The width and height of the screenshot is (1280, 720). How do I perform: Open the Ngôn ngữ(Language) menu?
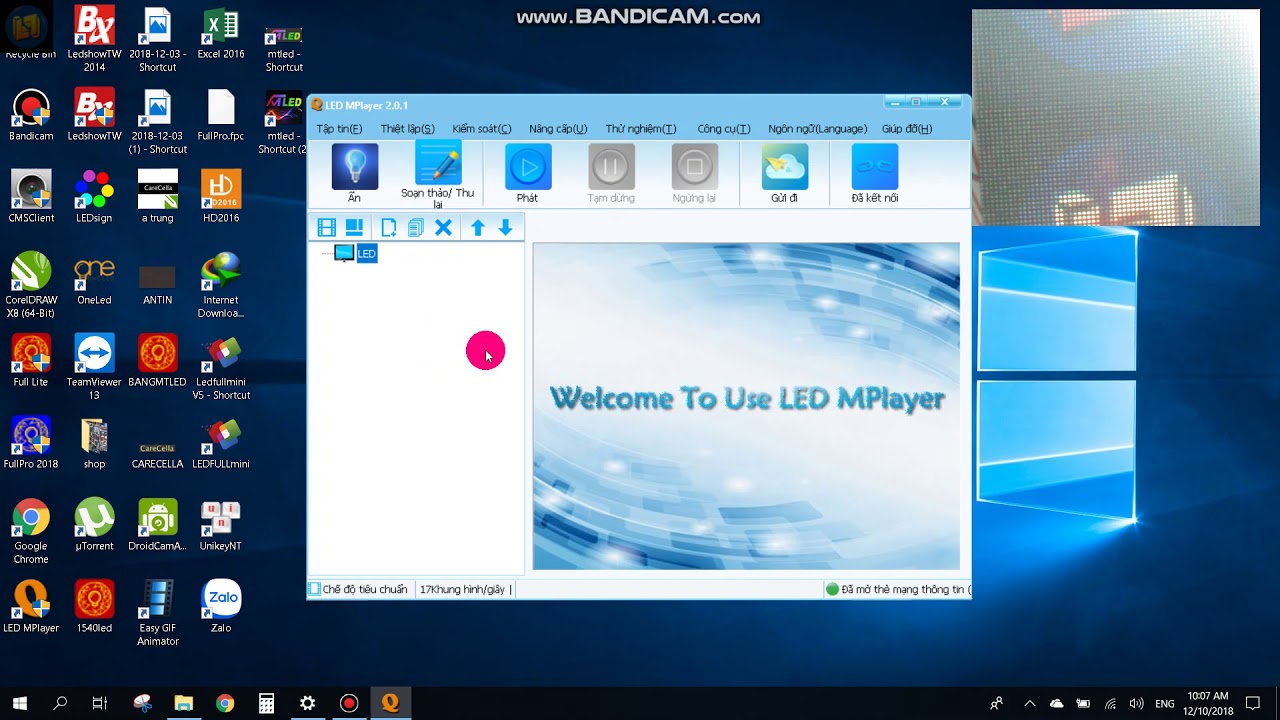817,129
